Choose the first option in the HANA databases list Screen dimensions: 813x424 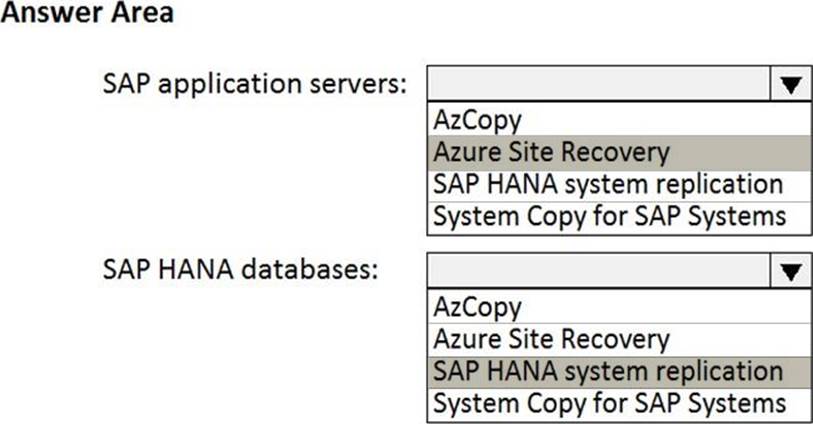click(478, 307)
